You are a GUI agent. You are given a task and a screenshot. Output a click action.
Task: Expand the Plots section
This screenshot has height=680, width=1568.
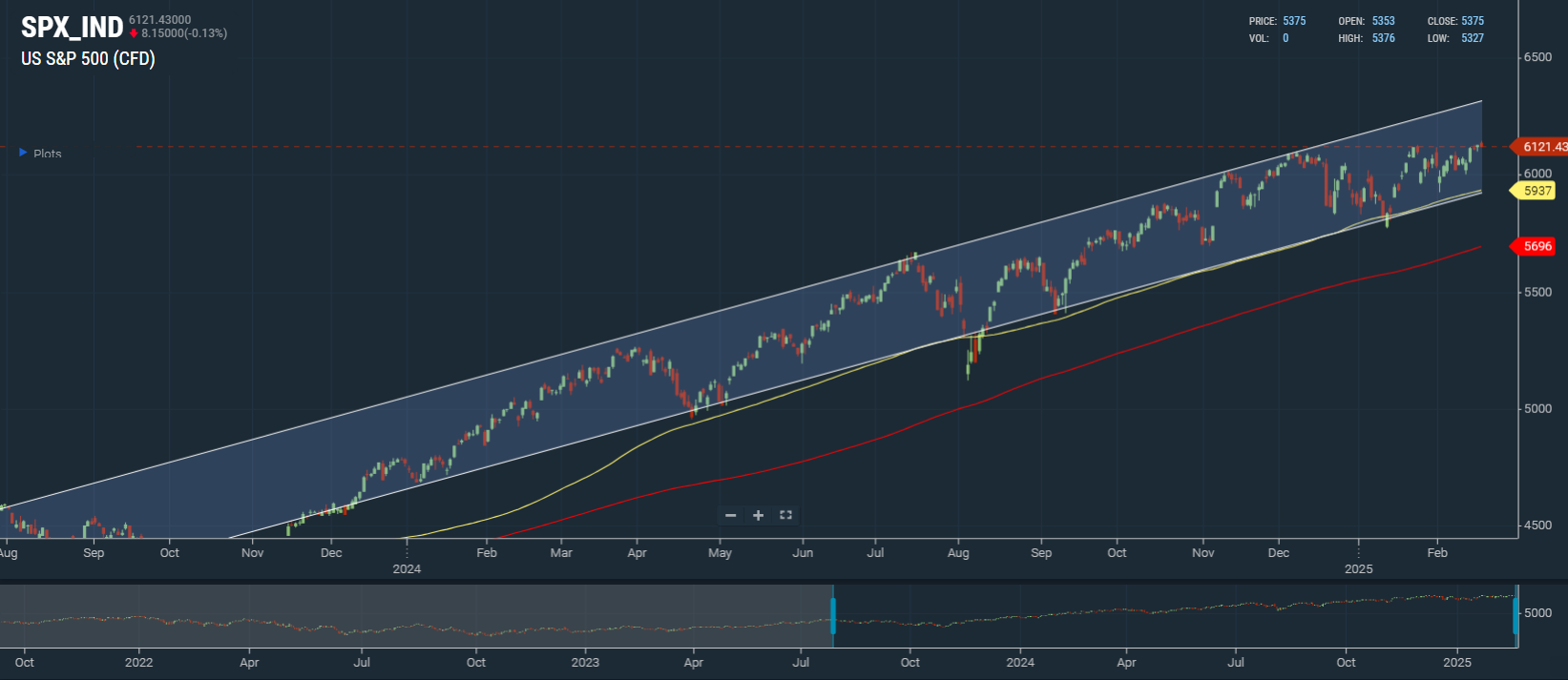point(40,153)
